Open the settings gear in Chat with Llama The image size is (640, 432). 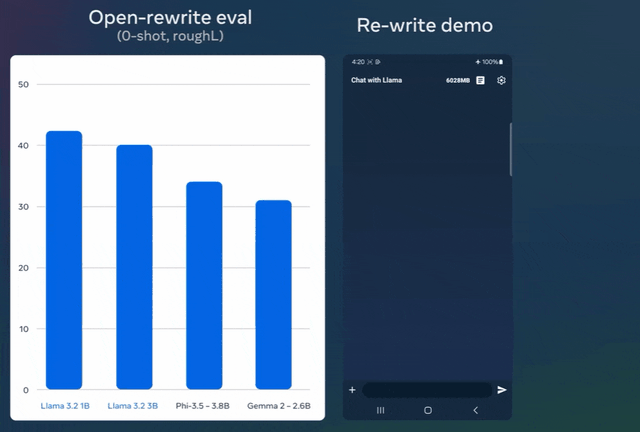pyautogui.click(x=501, y=80)
